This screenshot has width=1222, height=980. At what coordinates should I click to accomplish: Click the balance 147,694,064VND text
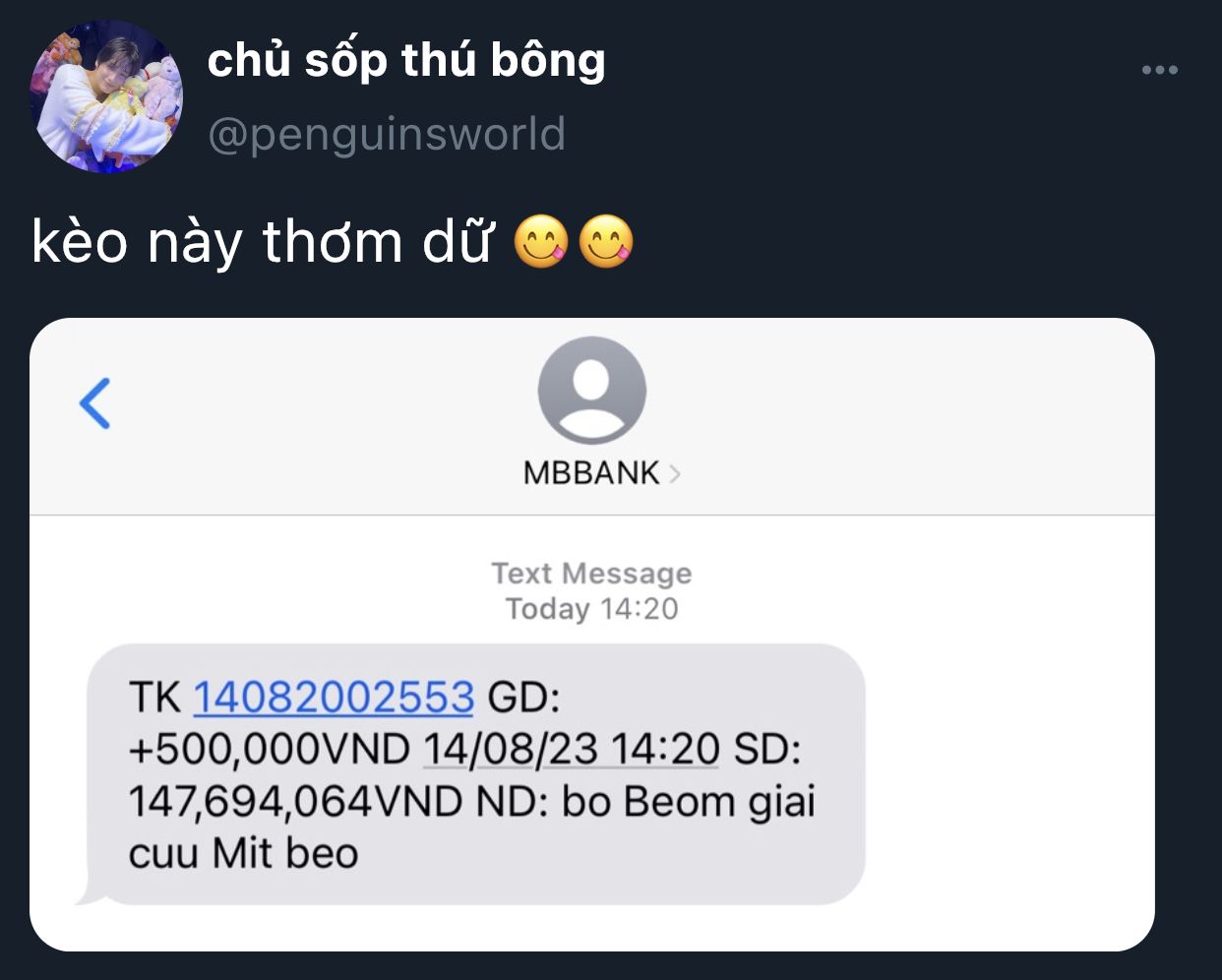(x=295, y=802)
